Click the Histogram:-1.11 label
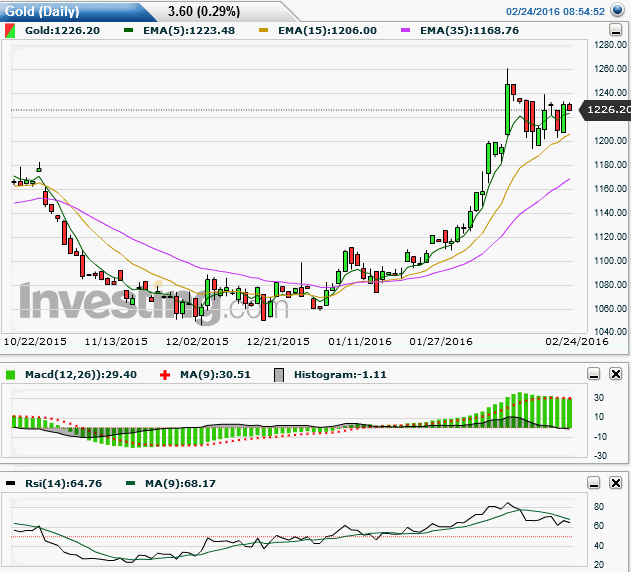Image resolution: width=631 pixels, height=572 pixels. pyautogui.click(x=340, y=375)
